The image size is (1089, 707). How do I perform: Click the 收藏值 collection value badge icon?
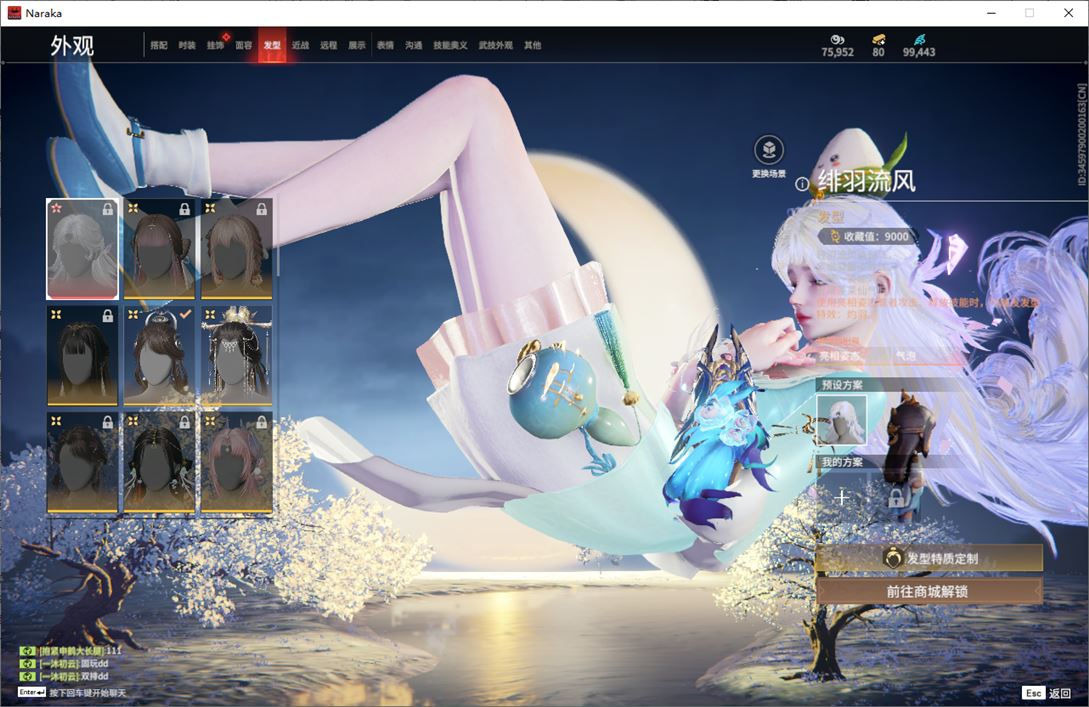point(835,237)
